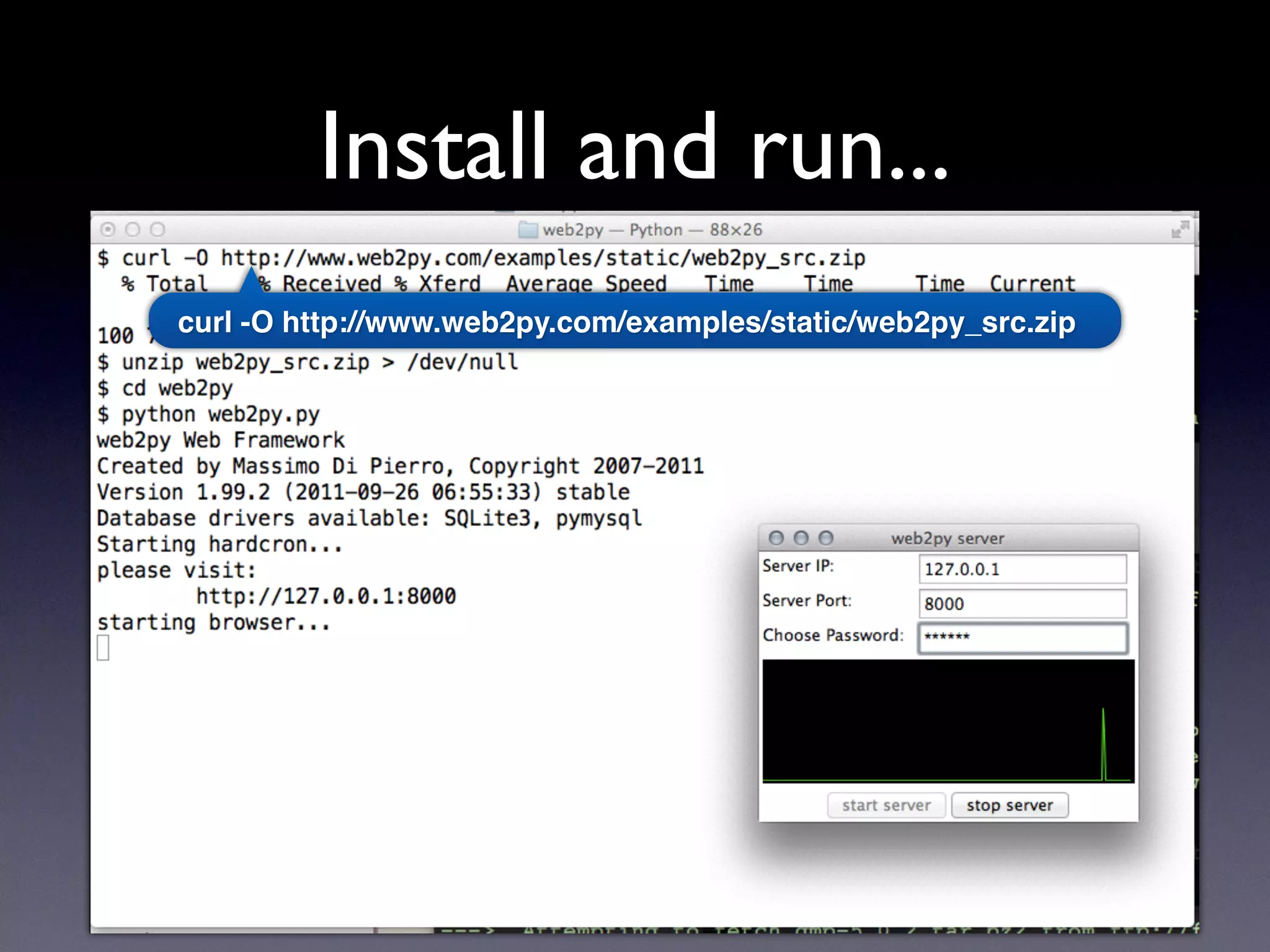
Task: Click the http://127.0.0.1:8000 URL text
Action: (326, 596)
